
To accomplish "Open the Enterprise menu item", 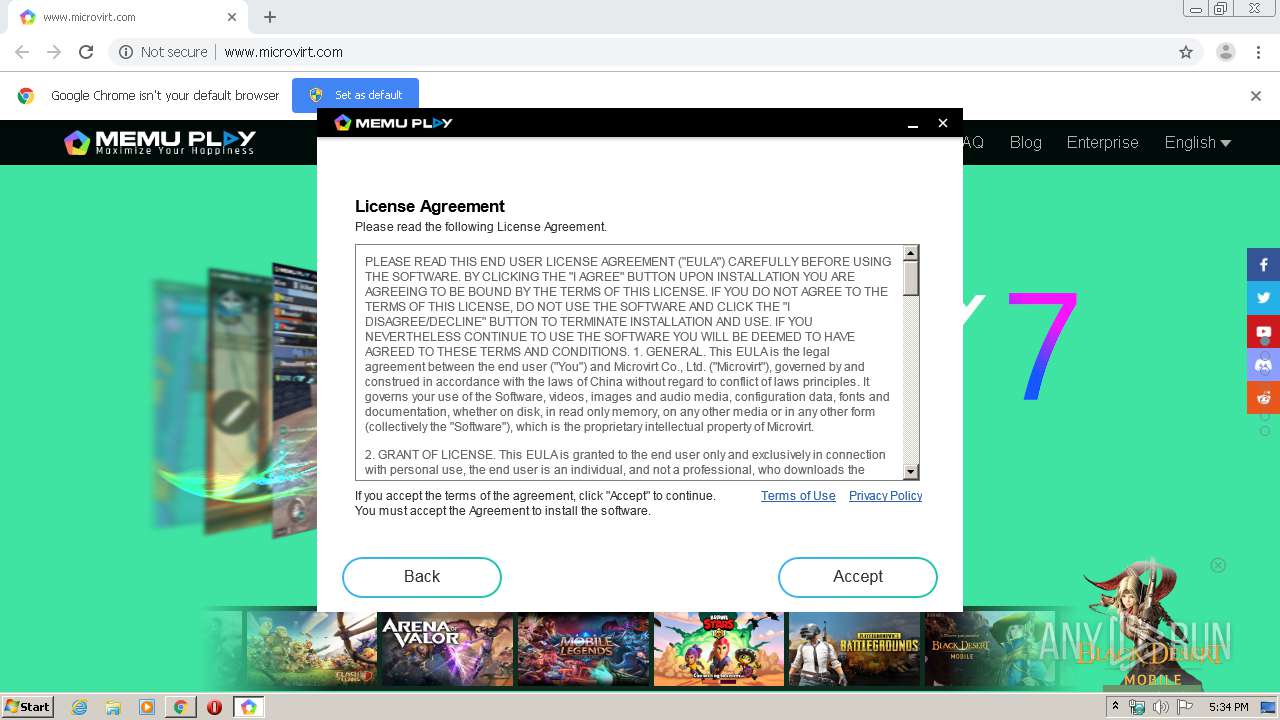I will (x=1102, y=142).
